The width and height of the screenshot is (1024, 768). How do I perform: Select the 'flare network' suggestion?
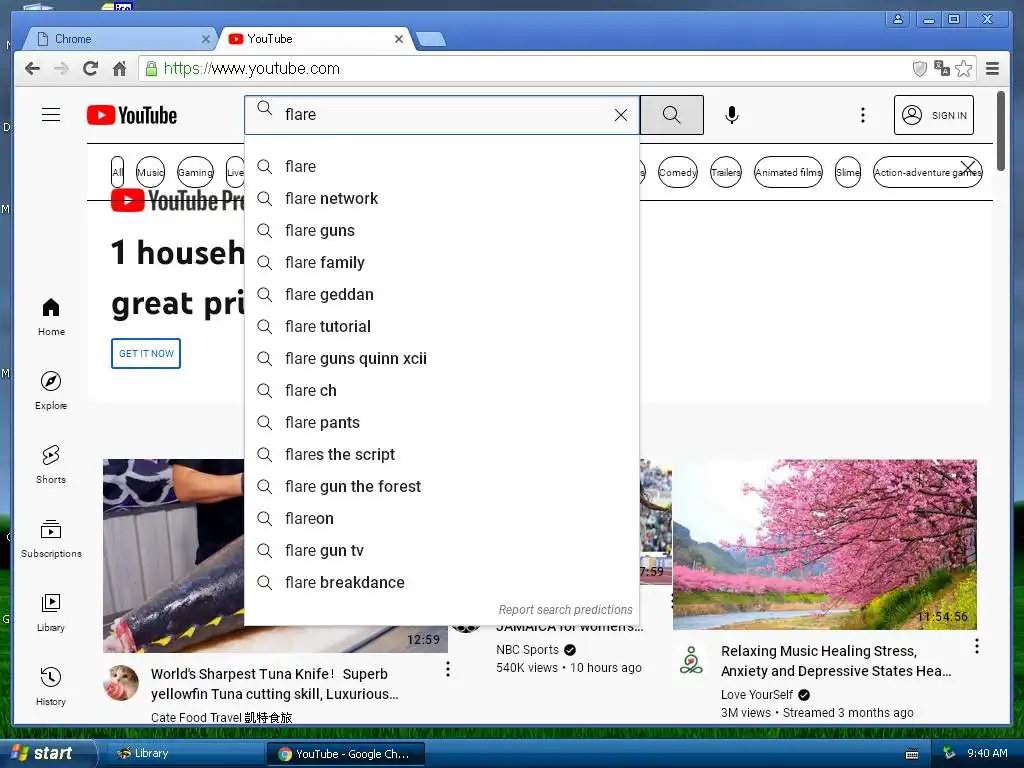click(441, 199)
